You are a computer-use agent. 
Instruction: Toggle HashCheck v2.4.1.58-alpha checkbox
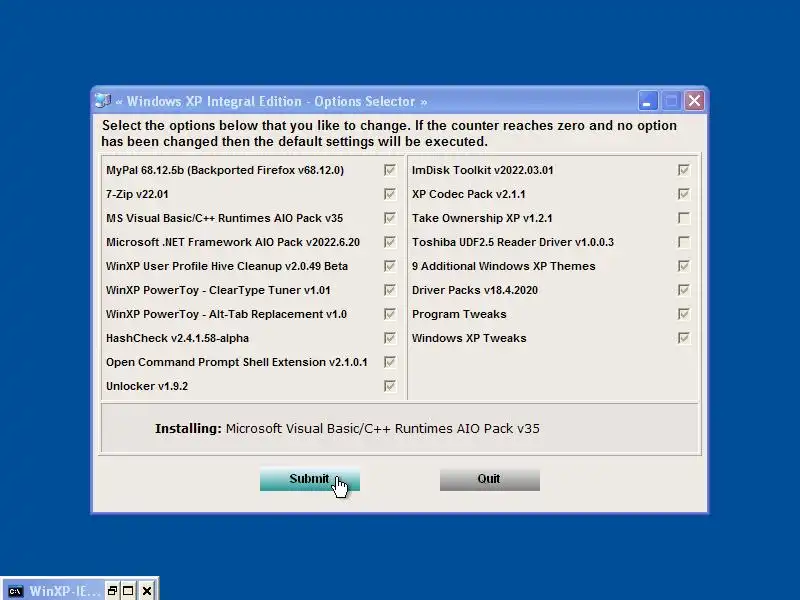pos(390,338)
